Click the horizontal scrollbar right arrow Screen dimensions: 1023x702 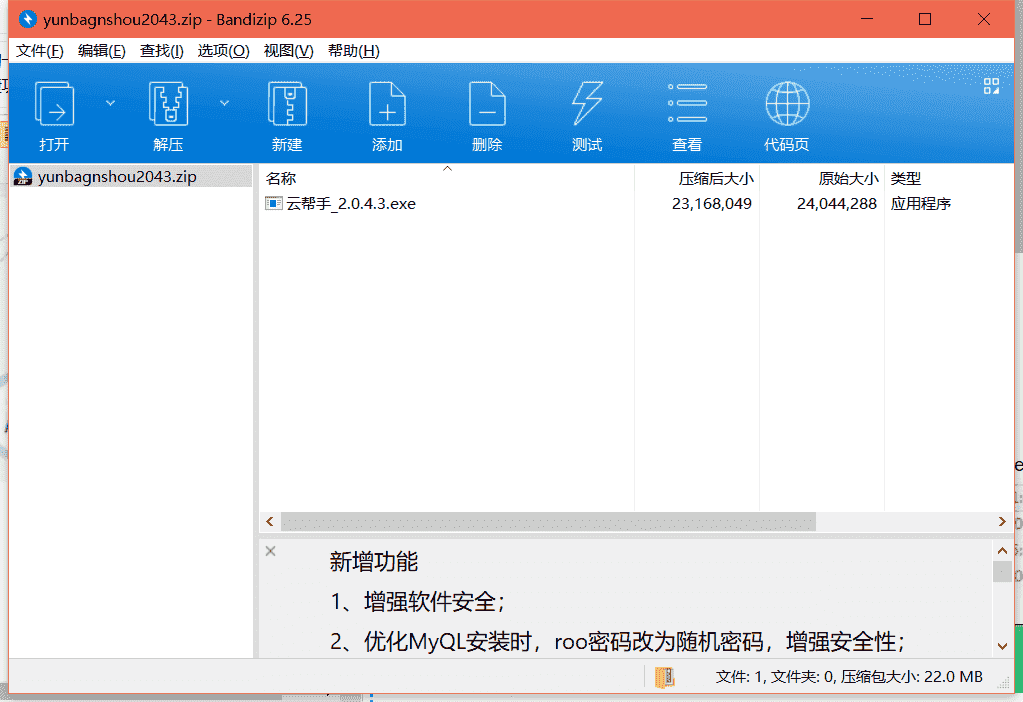[x=1002, y=521]
